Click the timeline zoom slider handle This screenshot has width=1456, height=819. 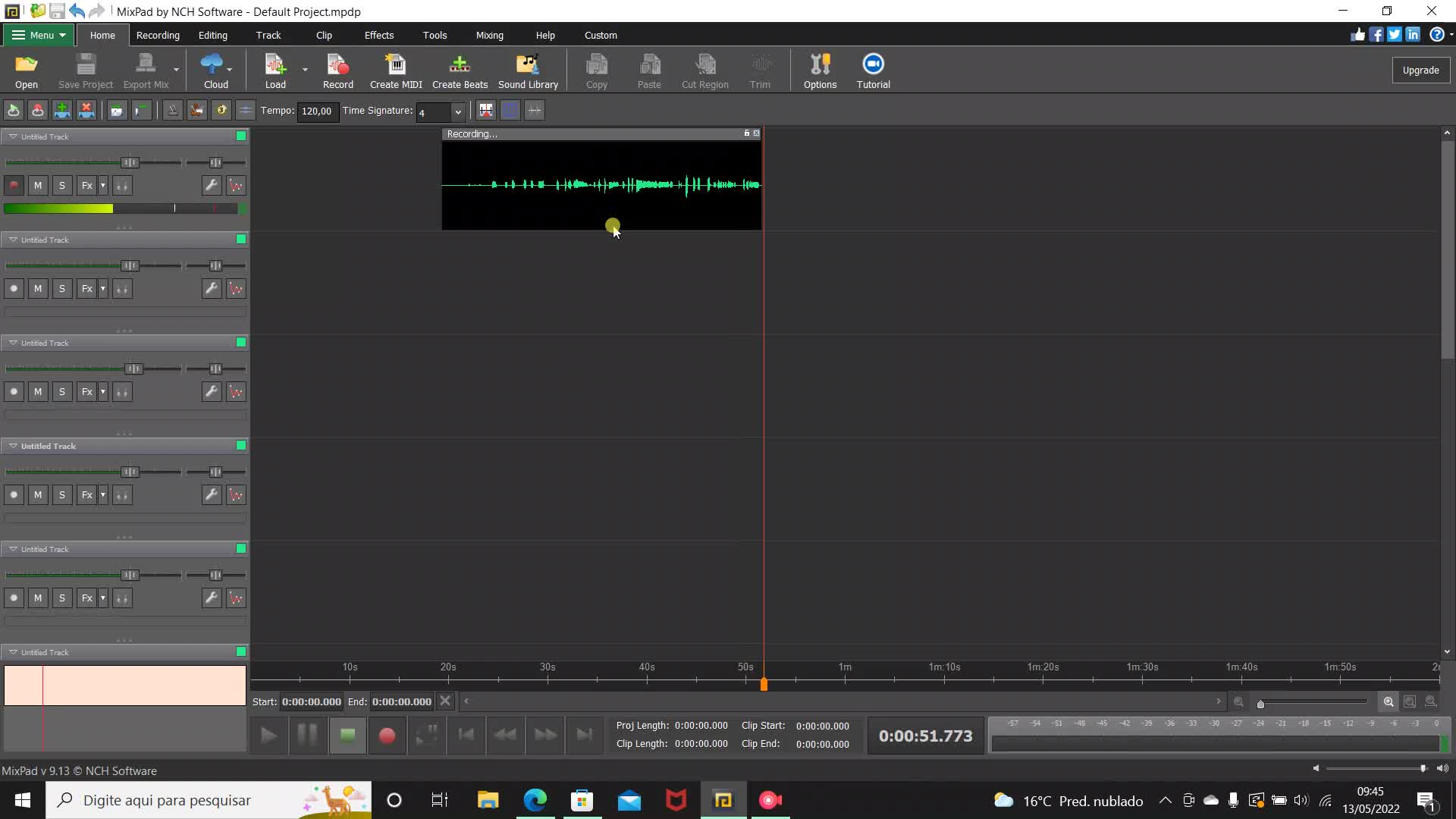[1260, 704]
